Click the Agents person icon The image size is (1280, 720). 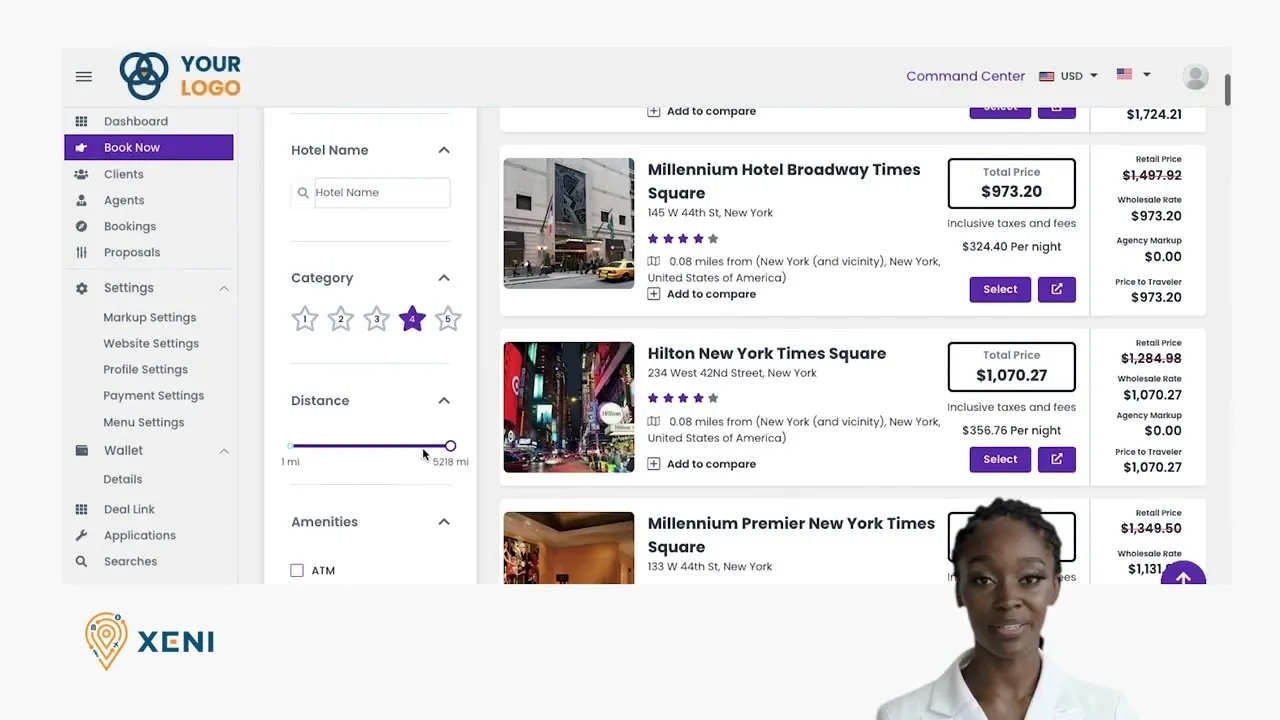click(82, 200)
